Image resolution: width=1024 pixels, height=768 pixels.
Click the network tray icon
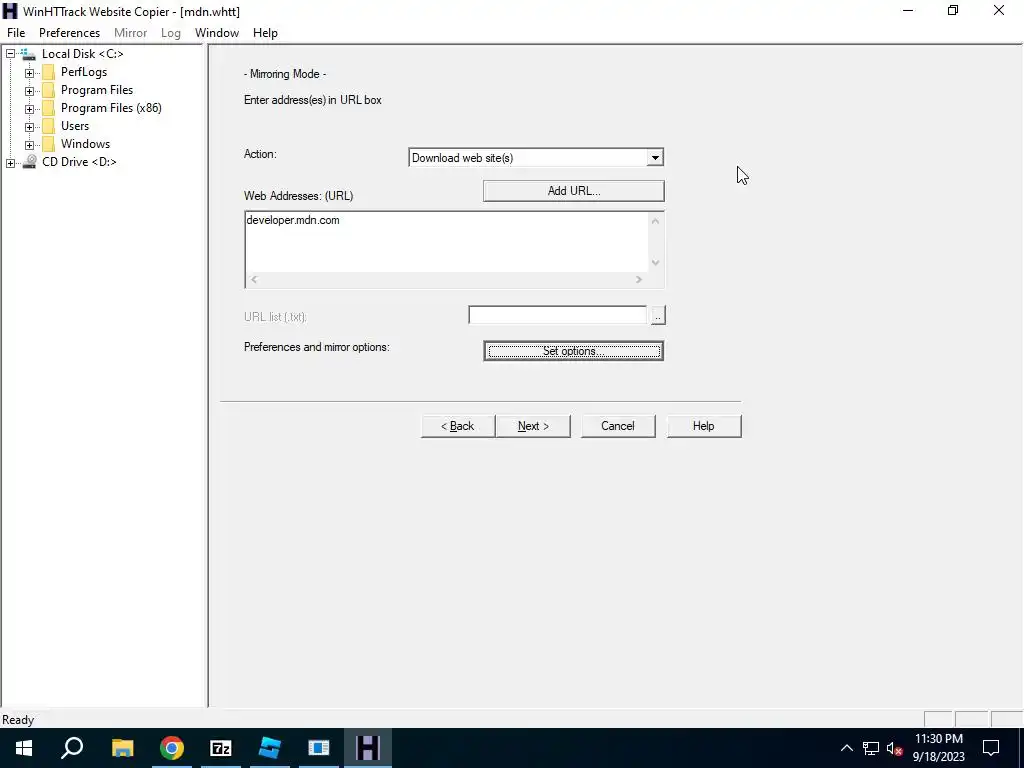pos(871,748)
